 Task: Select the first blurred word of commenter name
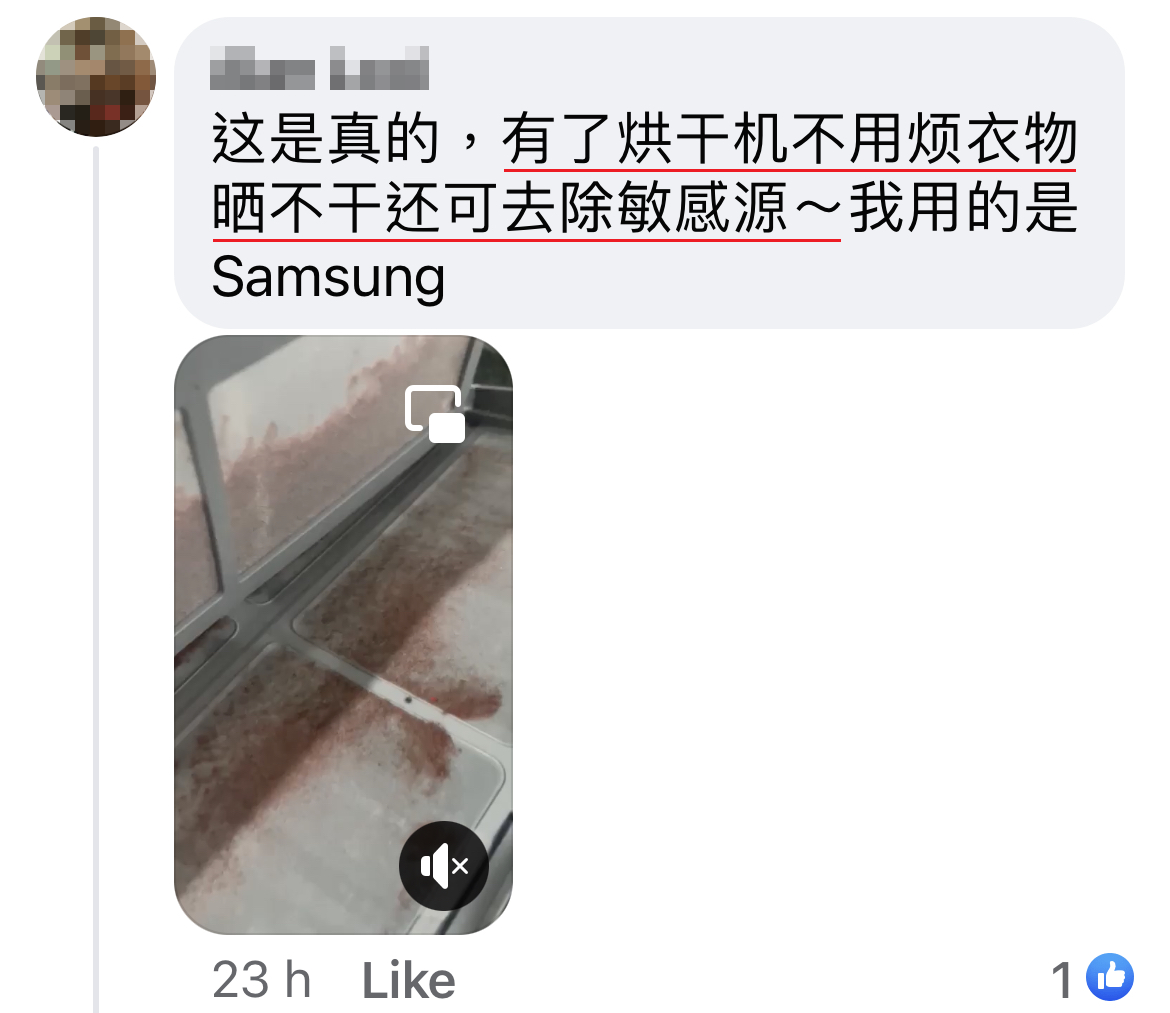click(x=263, y=68)
